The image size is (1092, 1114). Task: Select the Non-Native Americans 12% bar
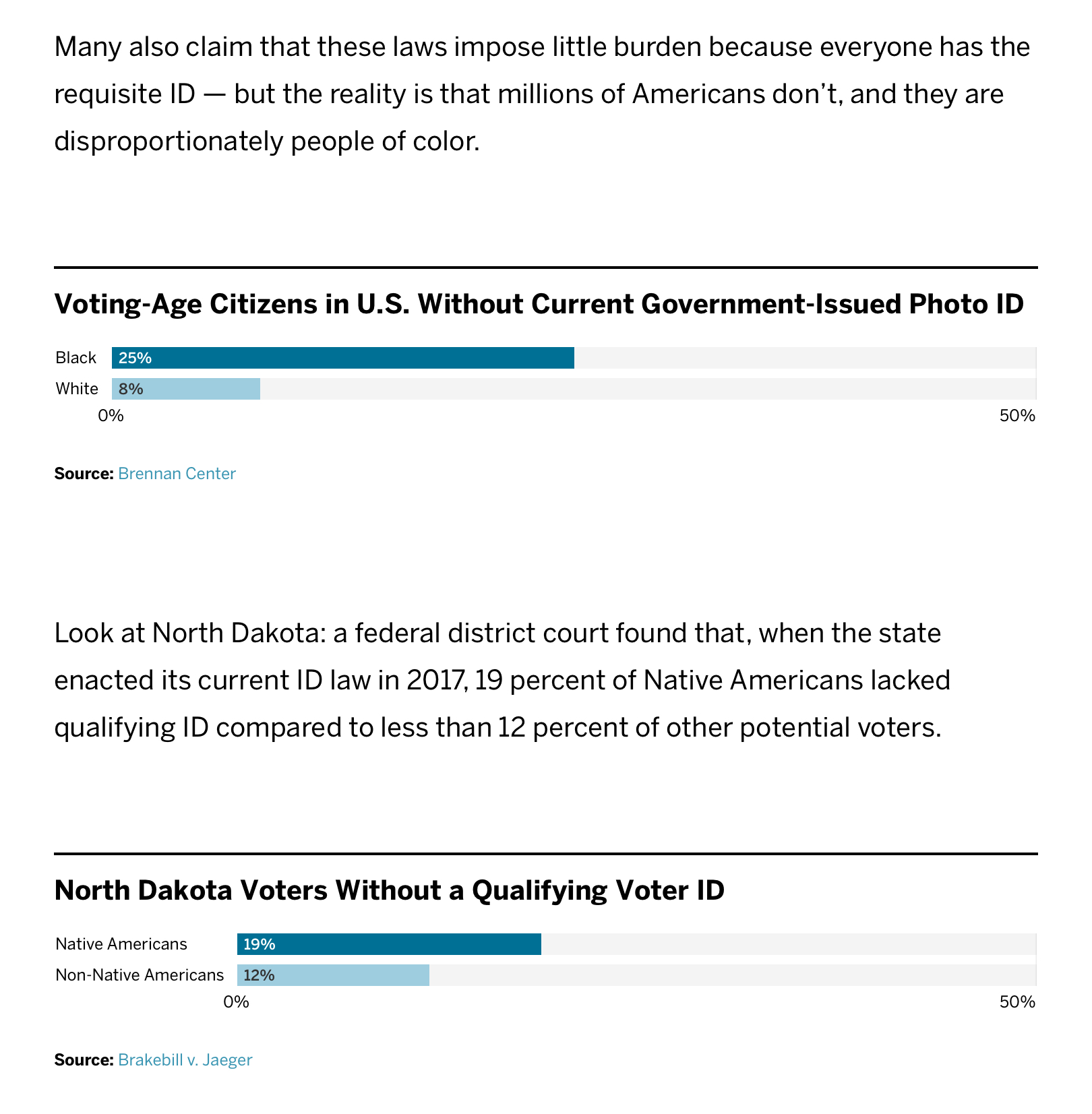(x=333, y=975)
